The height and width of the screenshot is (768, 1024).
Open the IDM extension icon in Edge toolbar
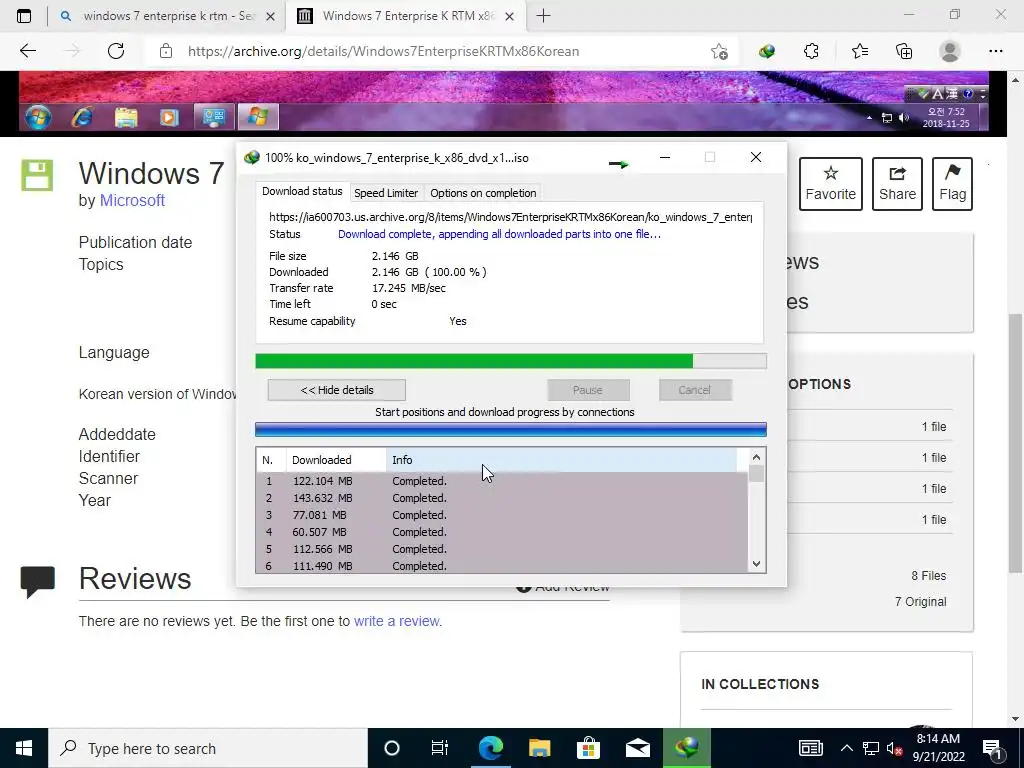click(767, 51)
